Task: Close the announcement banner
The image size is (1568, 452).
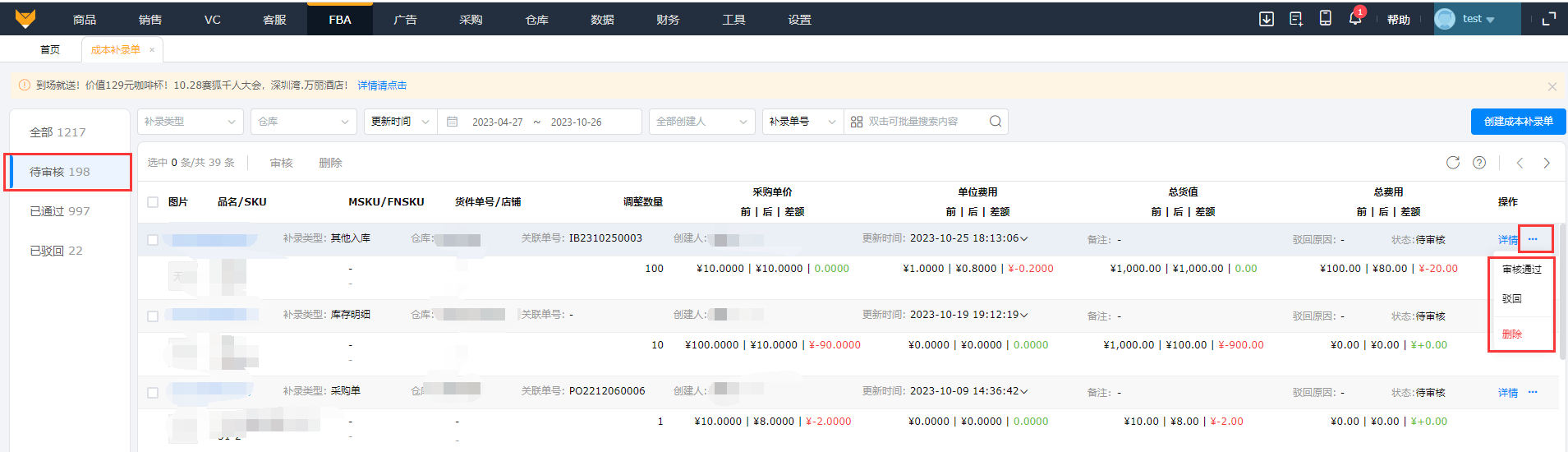Action: (1552, 86)
